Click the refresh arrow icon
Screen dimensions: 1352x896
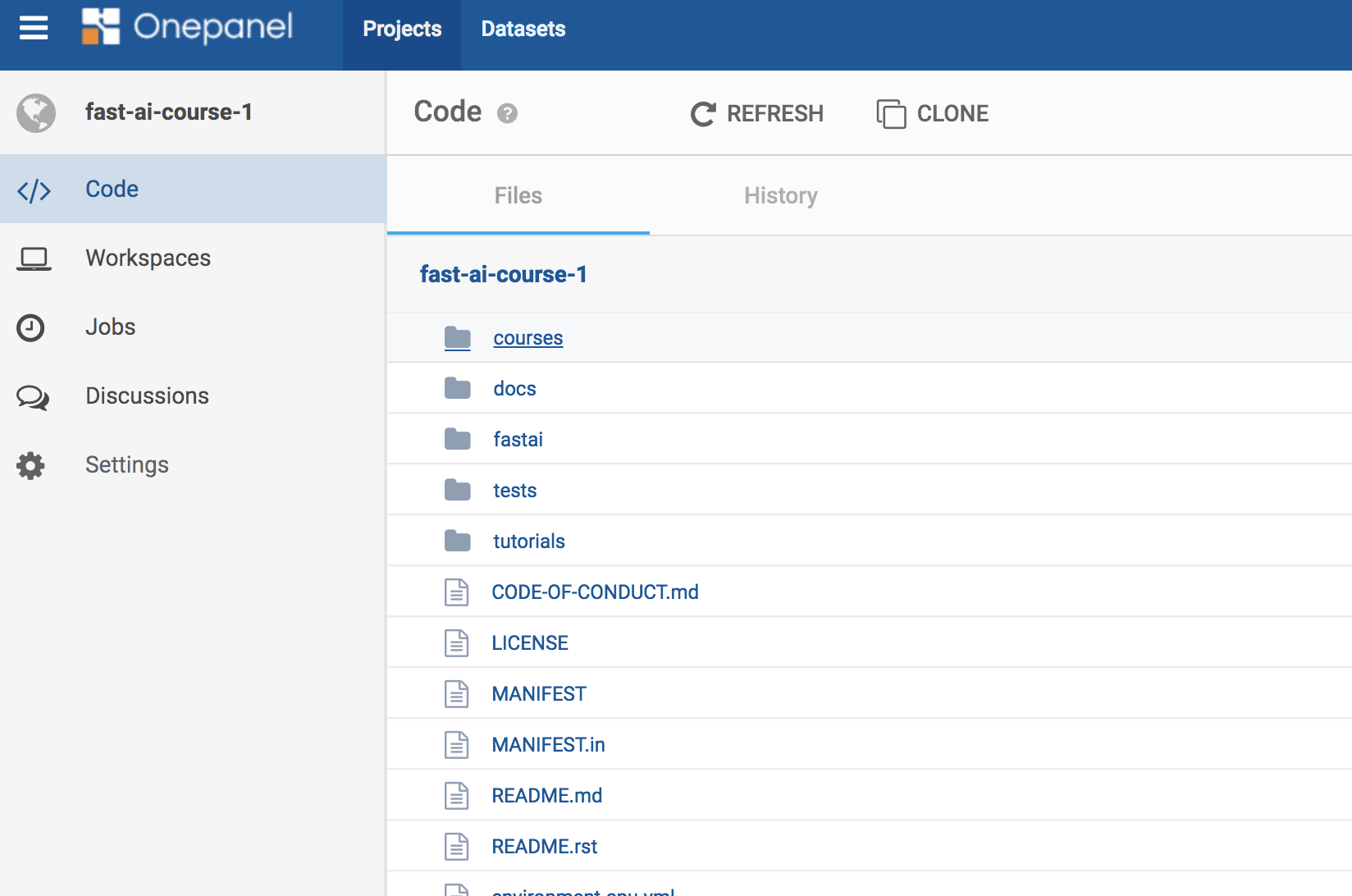703,114
